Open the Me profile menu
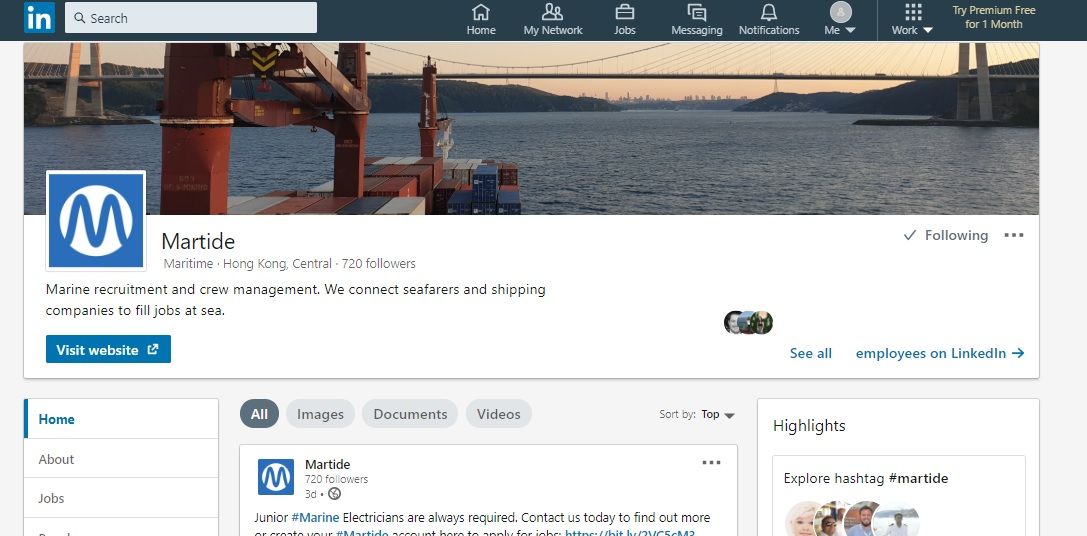 coord(840,19)
